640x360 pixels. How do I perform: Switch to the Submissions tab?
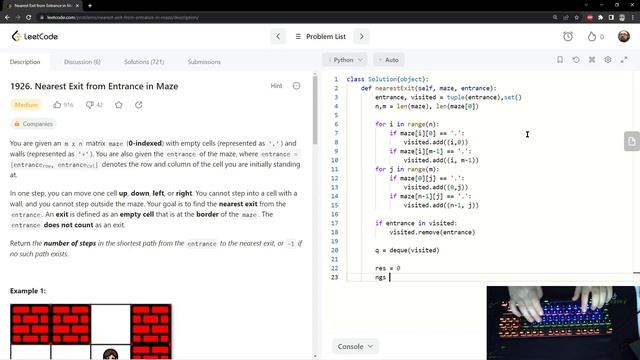tap(204, 62)
